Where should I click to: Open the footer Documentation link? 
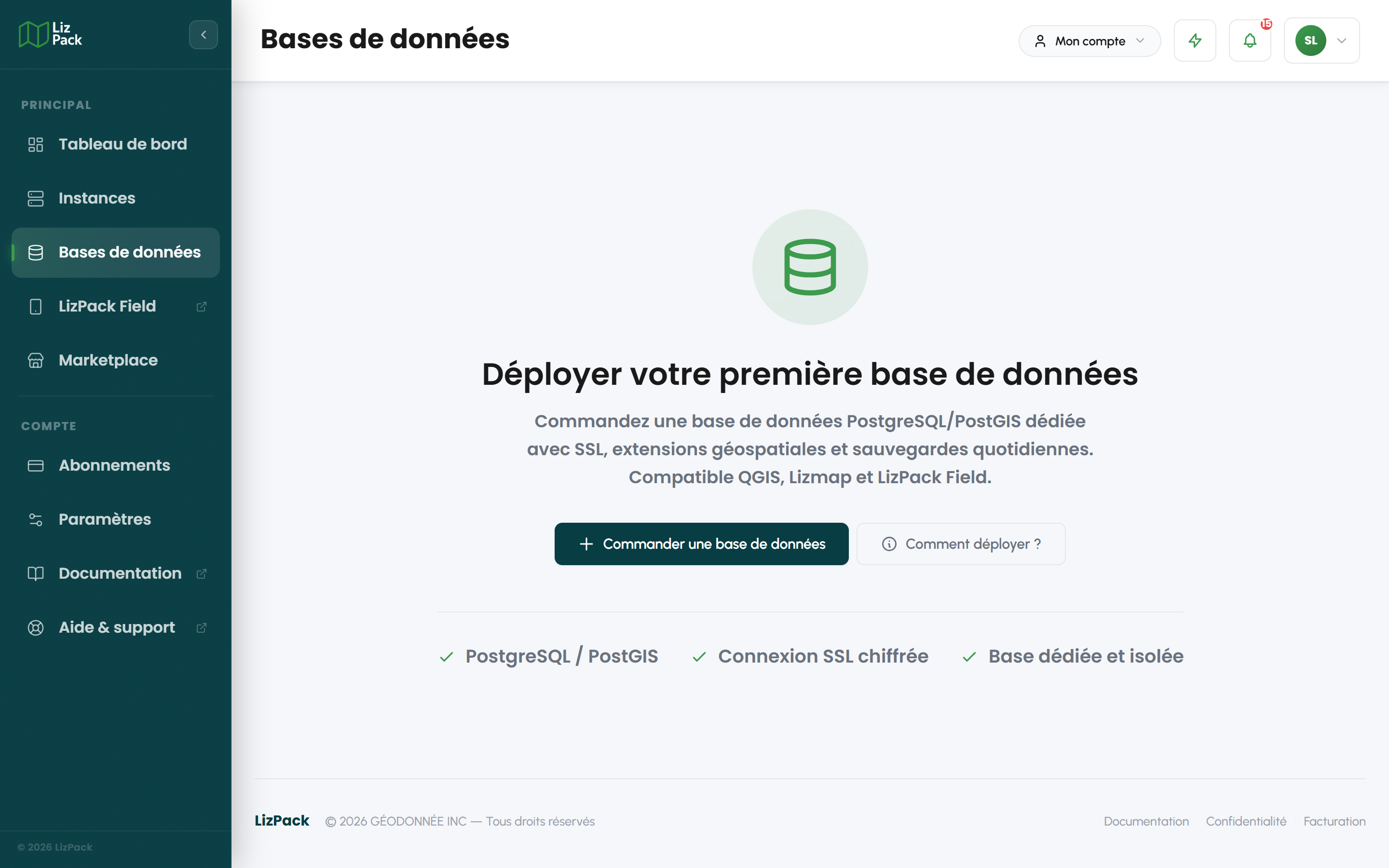click(x=1146, y=822)
